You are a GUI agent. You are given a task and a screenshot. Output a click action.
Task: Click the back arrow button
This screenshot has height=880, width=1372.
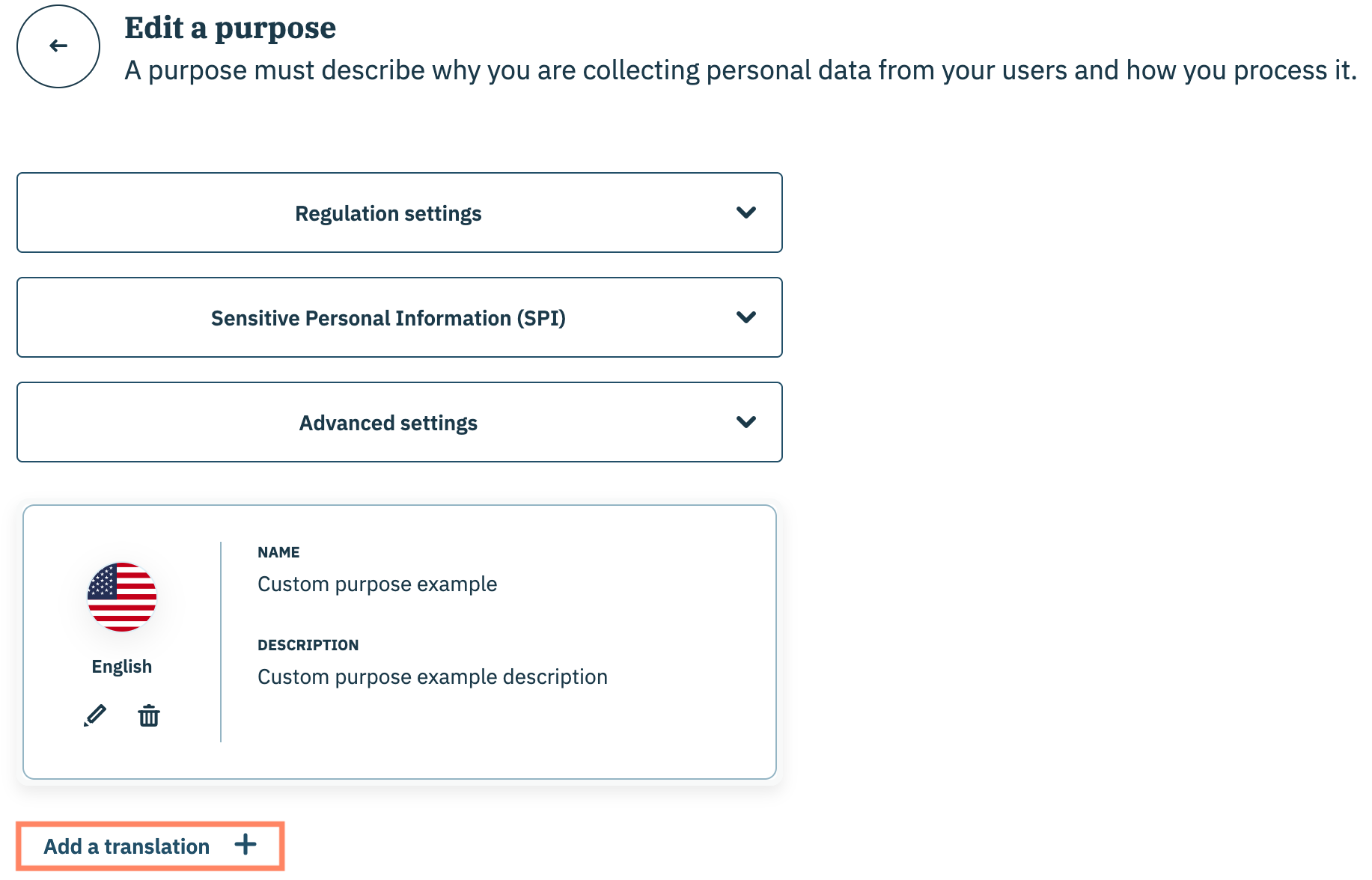click(x=58, y=46)
